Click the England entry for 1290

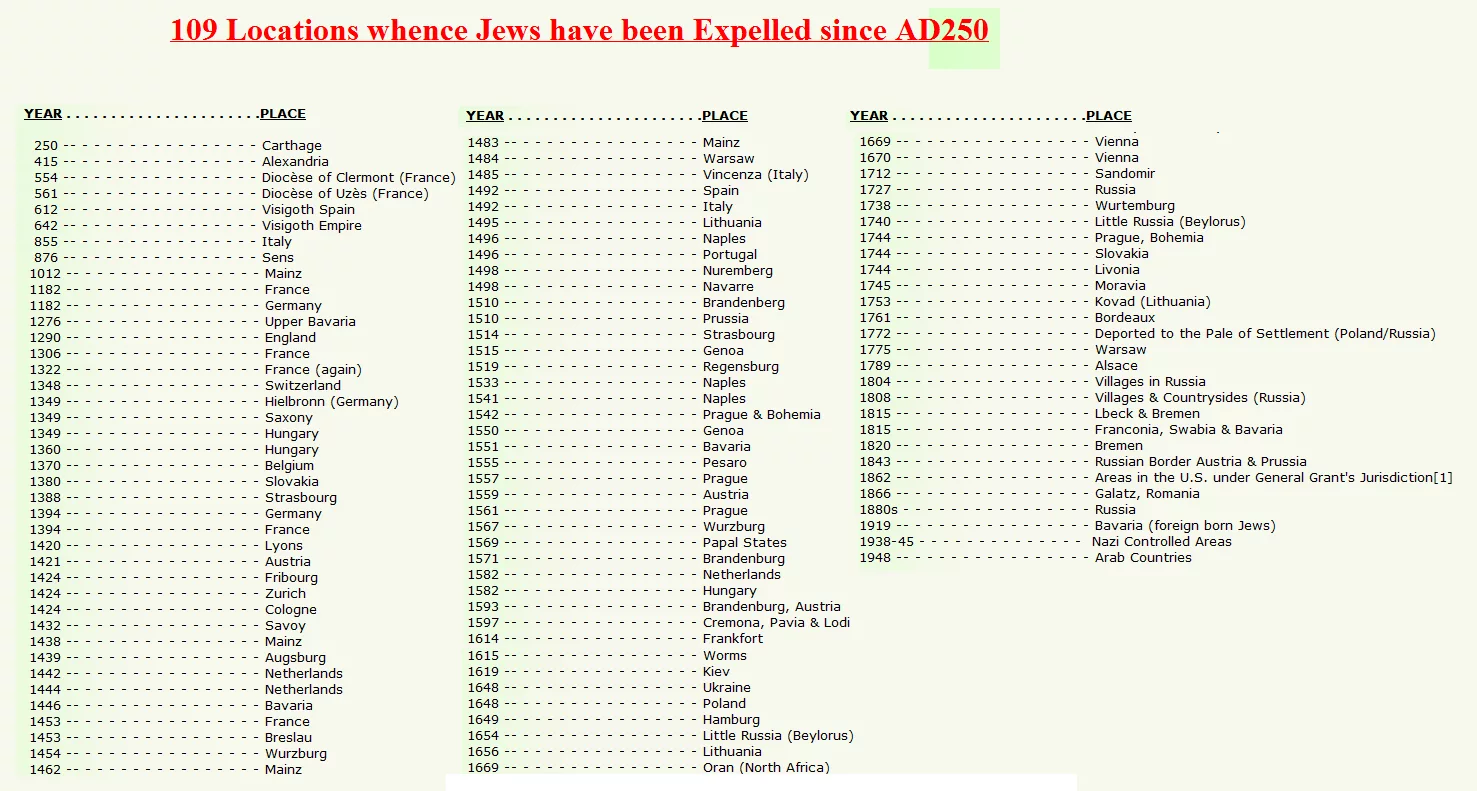click(290, 338)
